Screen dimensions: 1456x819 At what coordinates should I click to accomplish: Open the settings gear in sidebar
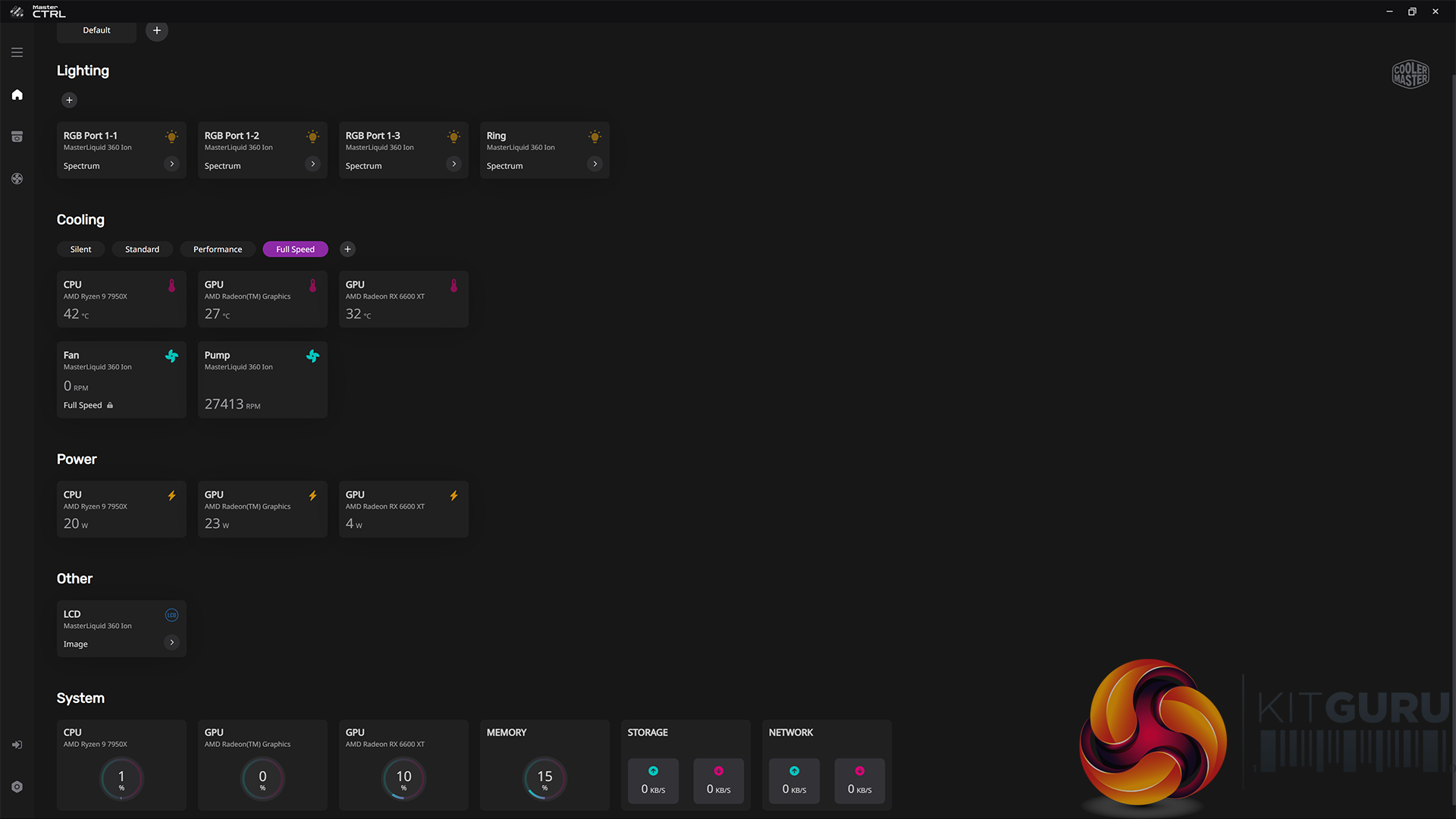17,787
